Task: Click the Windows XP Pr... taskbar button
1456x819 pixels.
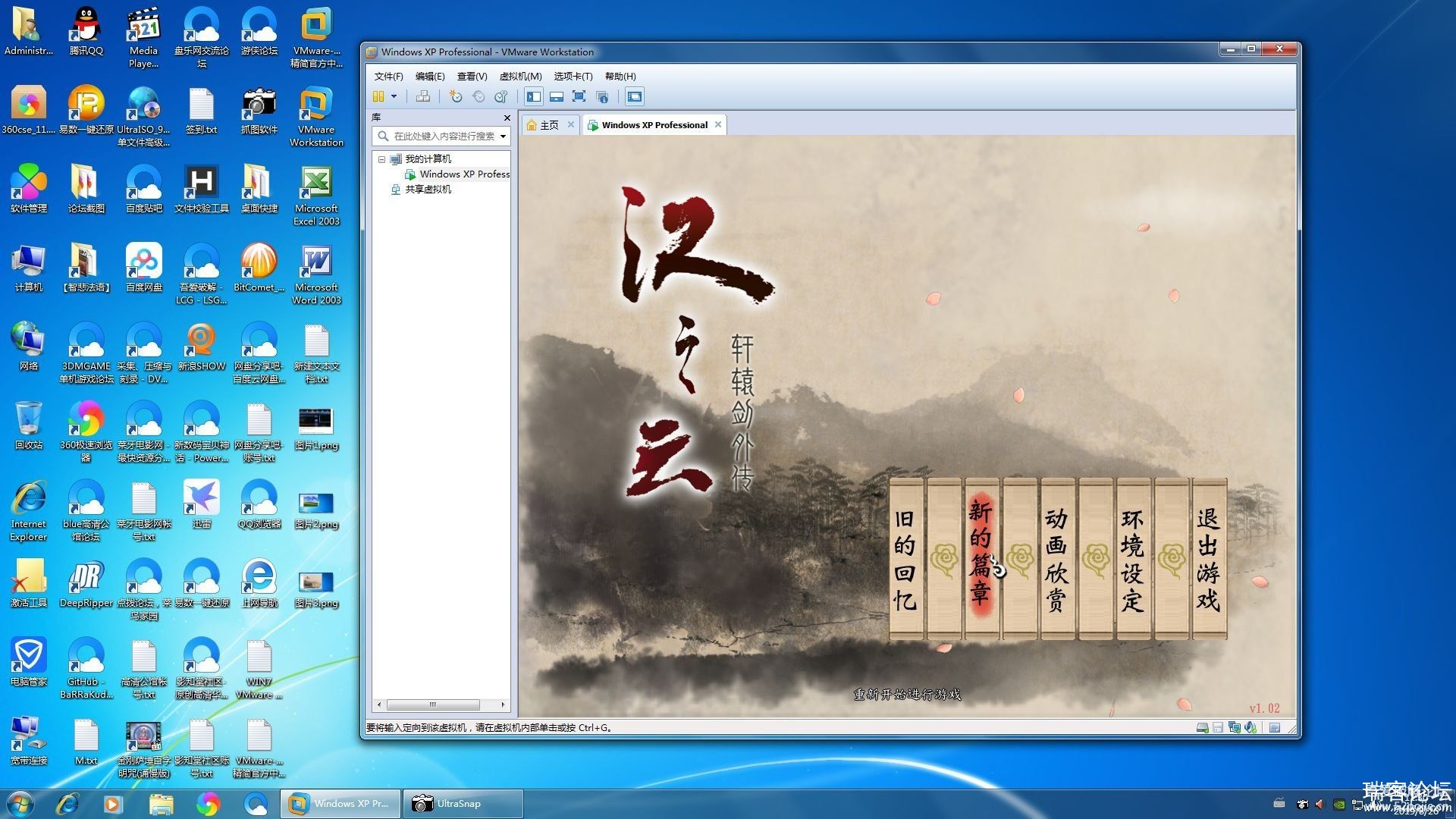Action: pyautogui.click(x=341, y=804)
